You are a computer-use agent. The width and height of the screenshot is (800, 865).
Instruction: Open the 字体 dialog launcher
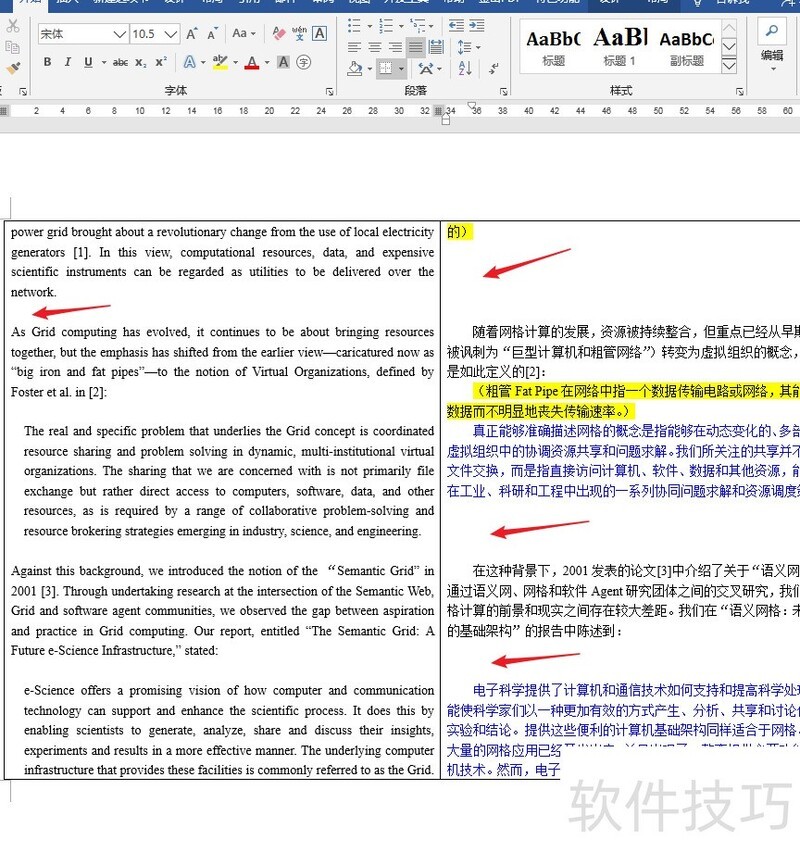tap(329, 91)
